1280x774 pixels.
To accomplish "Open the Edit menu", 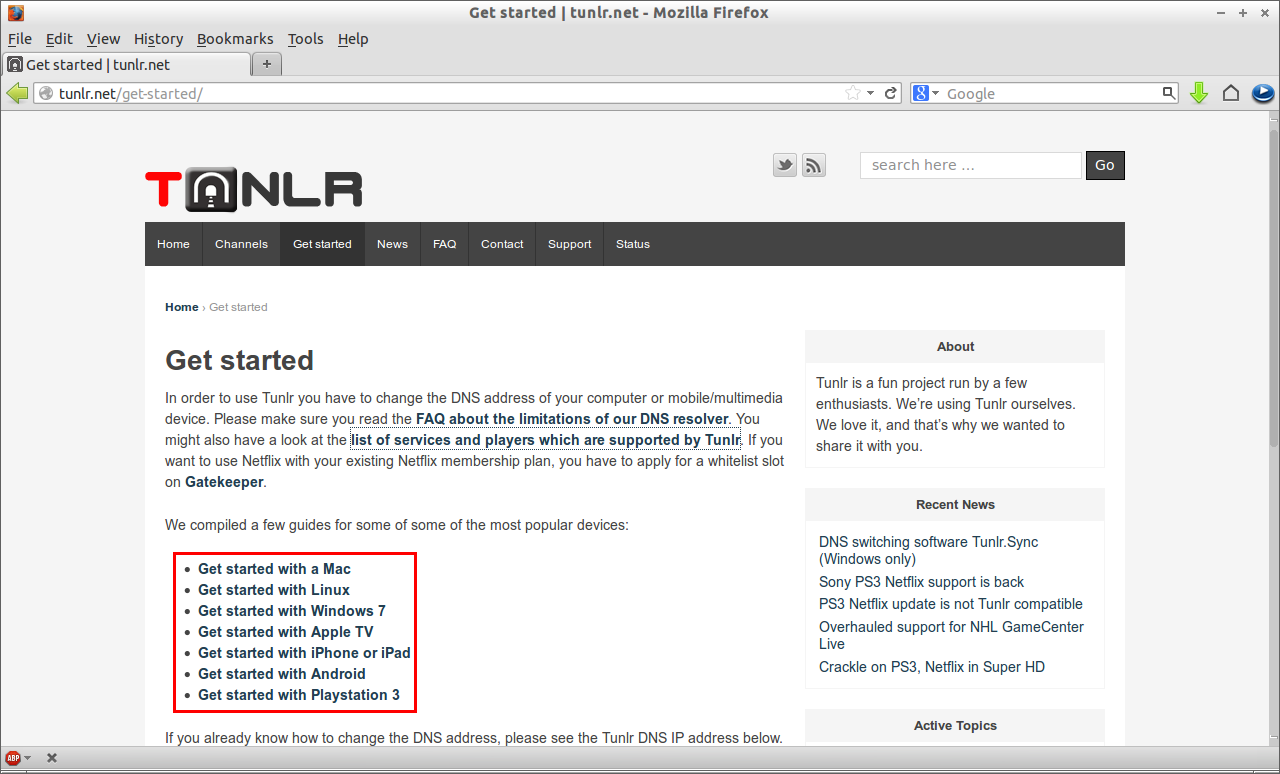I will point(59,39).
